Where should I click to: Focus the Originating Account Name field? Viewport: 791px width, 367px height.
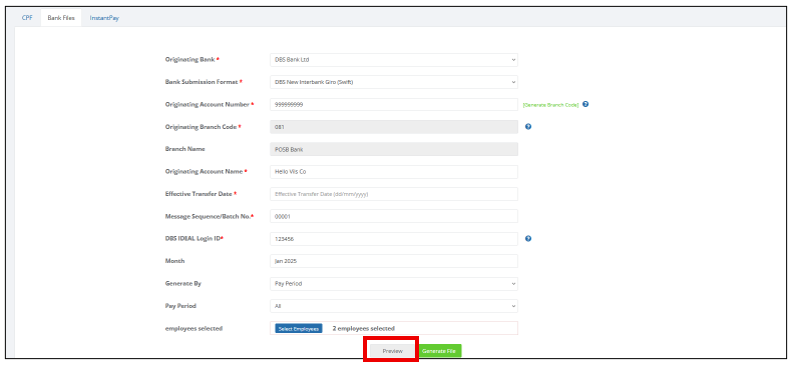394,171
